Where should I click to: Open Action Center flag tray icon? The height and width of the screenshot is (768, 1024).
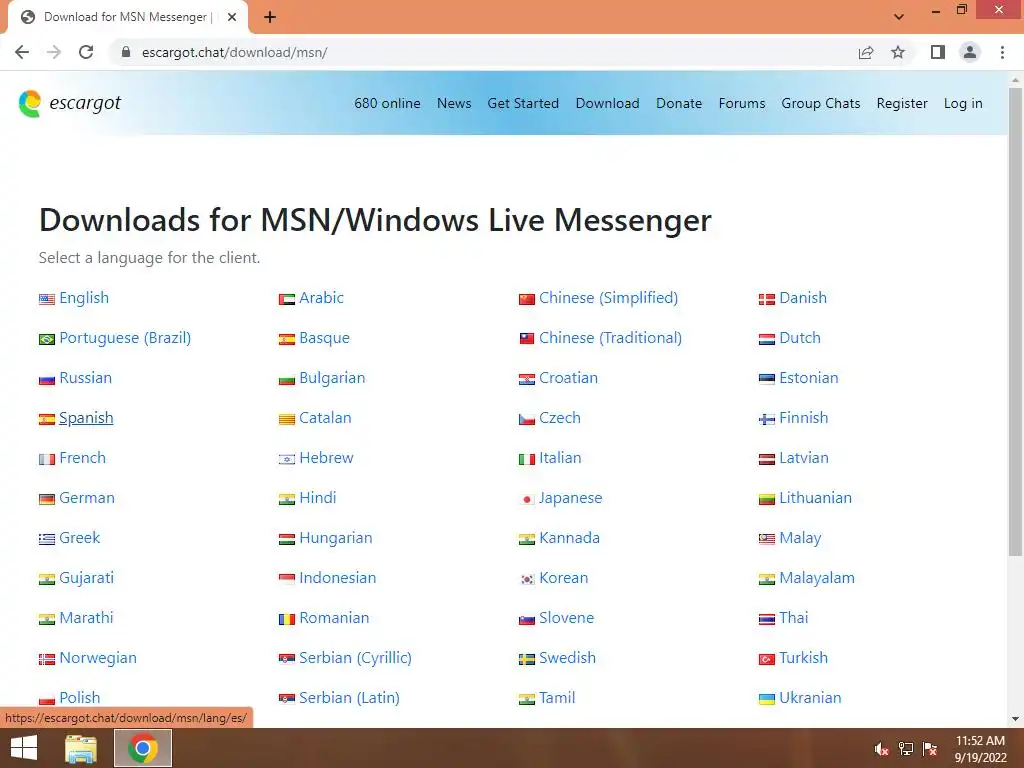click(930, 749)
